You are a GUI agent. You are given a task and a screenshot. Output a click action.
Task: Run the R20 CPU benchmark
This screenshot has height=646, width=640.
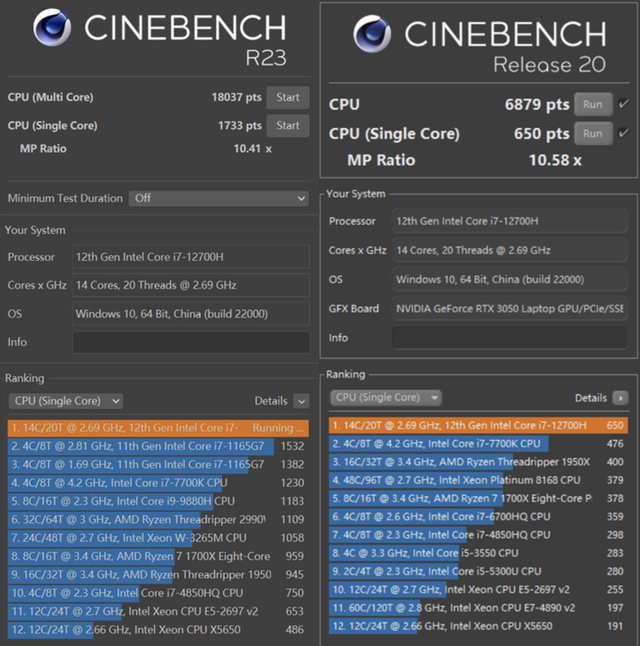592,105
